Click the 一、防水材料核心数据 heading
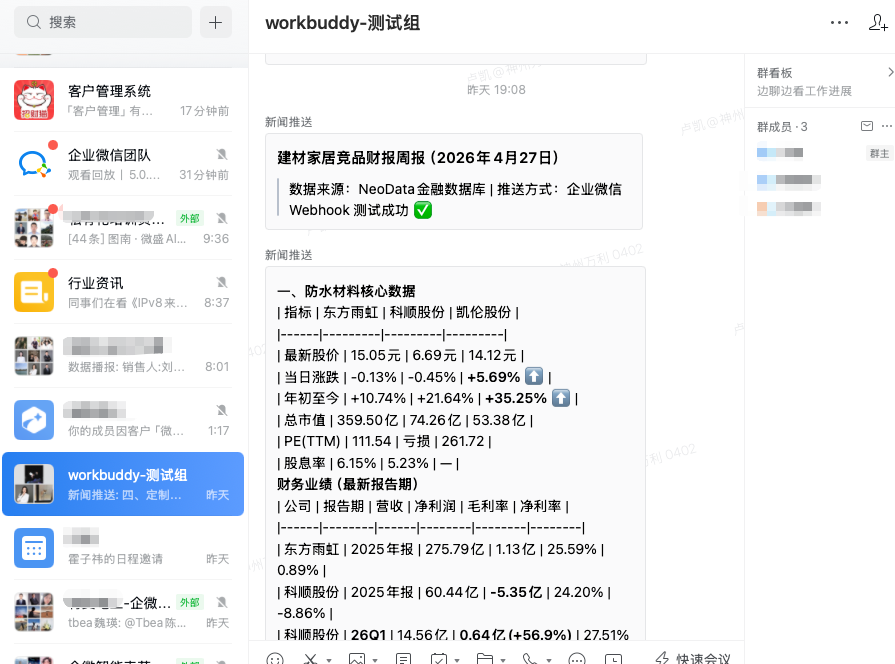Viewport: 895px width, 664px height. pyautogui.click(x=346, y=291)
